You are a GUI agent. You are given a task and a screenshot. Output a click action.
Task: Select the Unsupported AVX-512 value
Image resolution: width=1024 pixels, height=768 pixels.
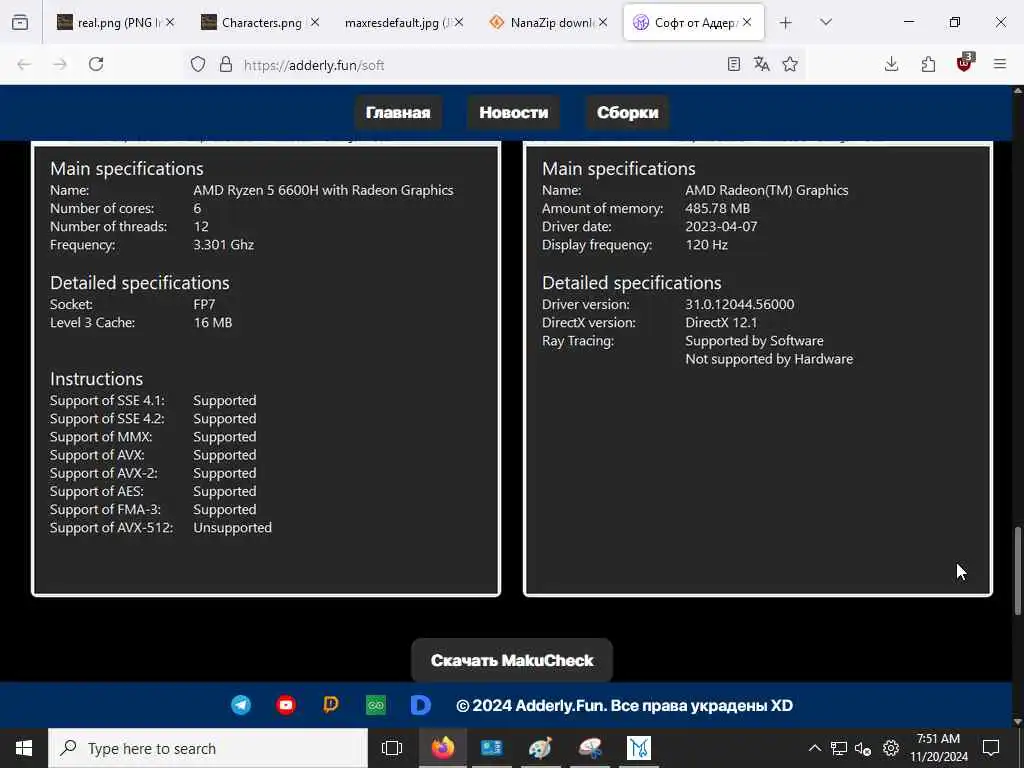[x=232, y=528]
